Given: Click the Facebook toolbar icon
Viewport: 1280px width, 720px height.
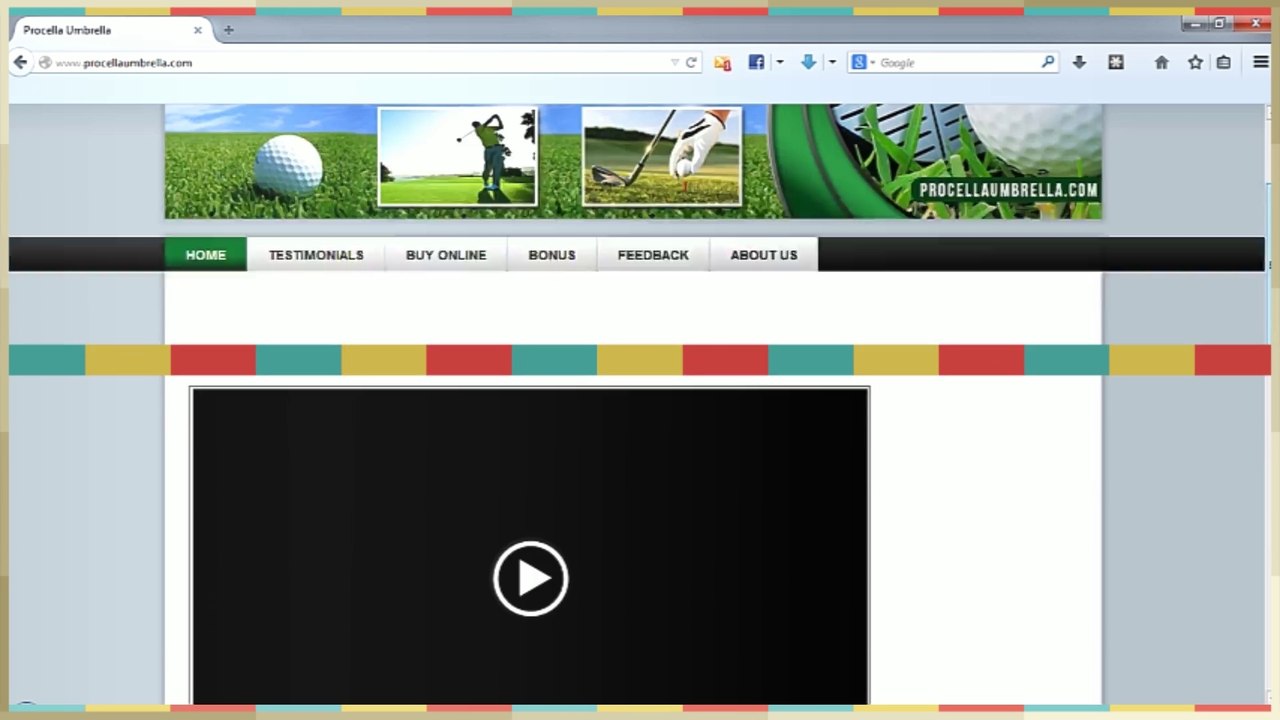Looking at the screenshot, I should tap(756, 62).
